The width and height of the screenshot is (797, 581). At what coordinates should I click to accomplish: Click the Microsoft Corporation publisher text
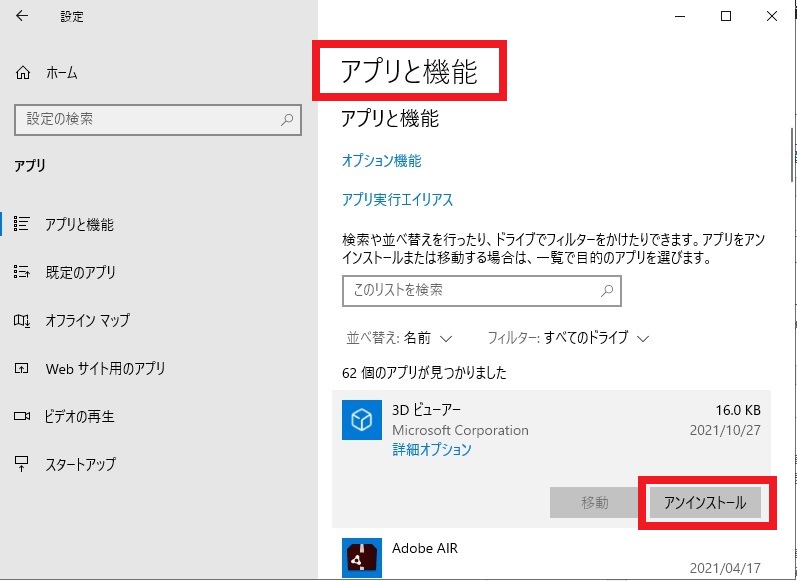point(461,430)
